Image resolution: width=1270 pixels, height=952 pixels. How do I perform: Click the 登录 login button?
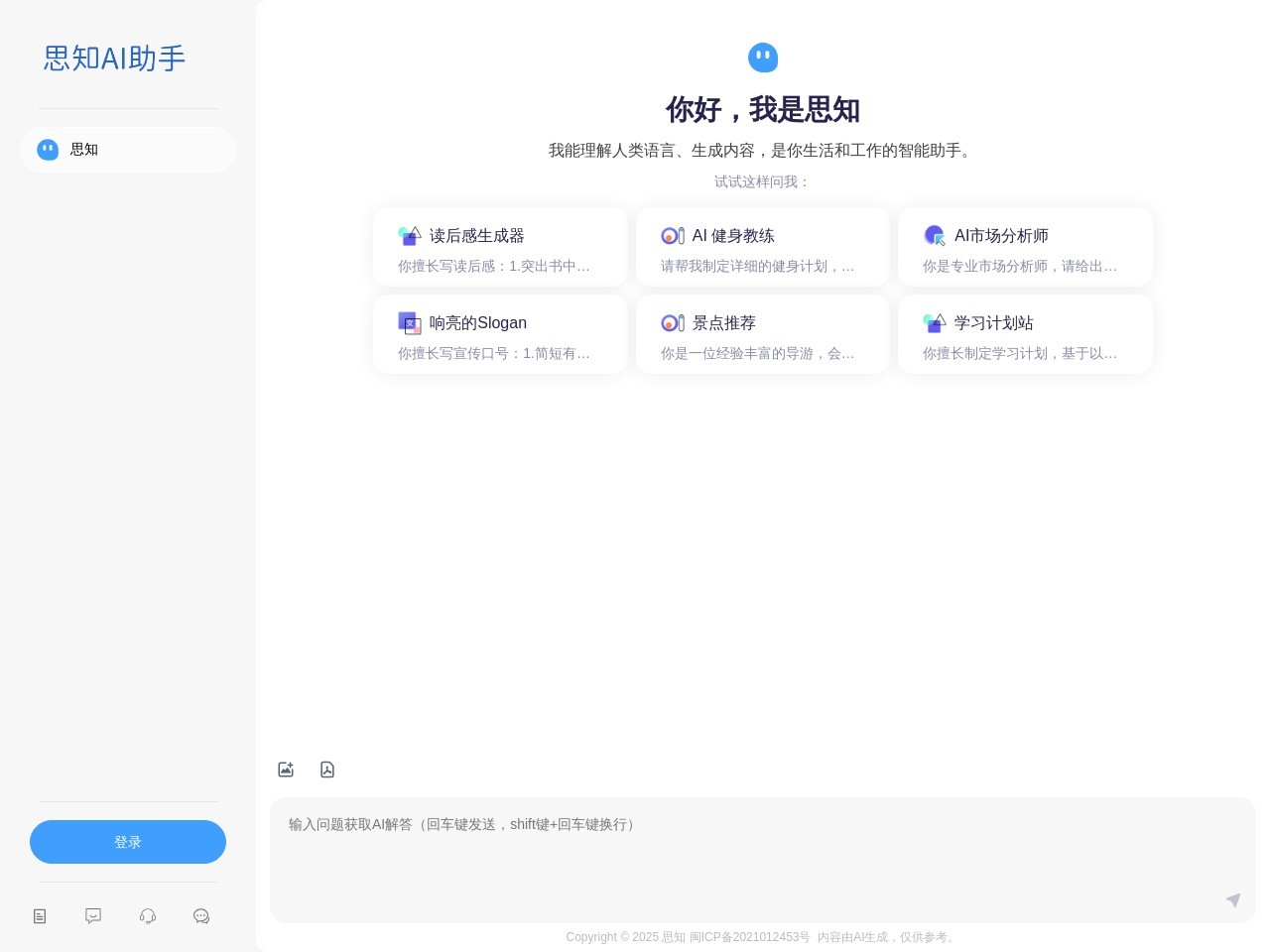(x=128, y=842)
